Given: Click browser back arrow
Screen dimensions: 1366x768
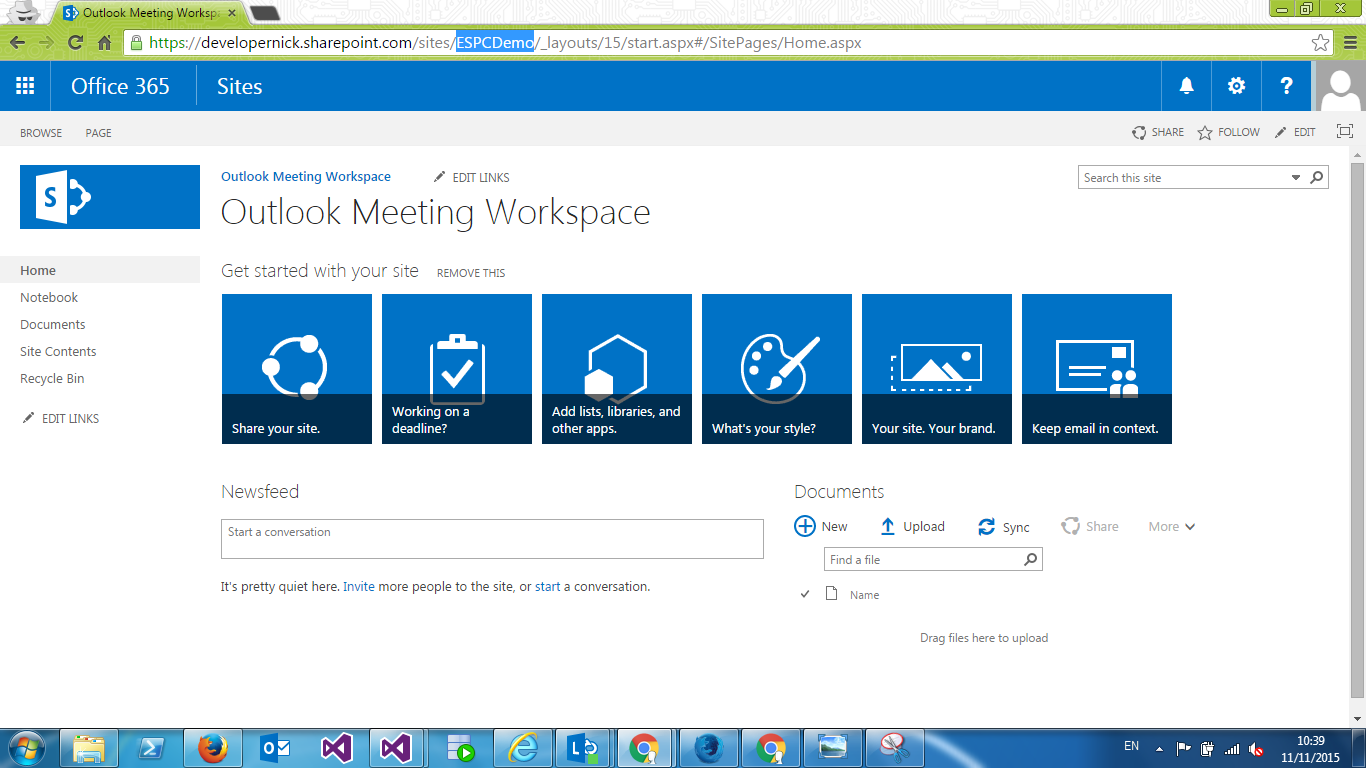Looking at the screenshot, I should (17, 43).
